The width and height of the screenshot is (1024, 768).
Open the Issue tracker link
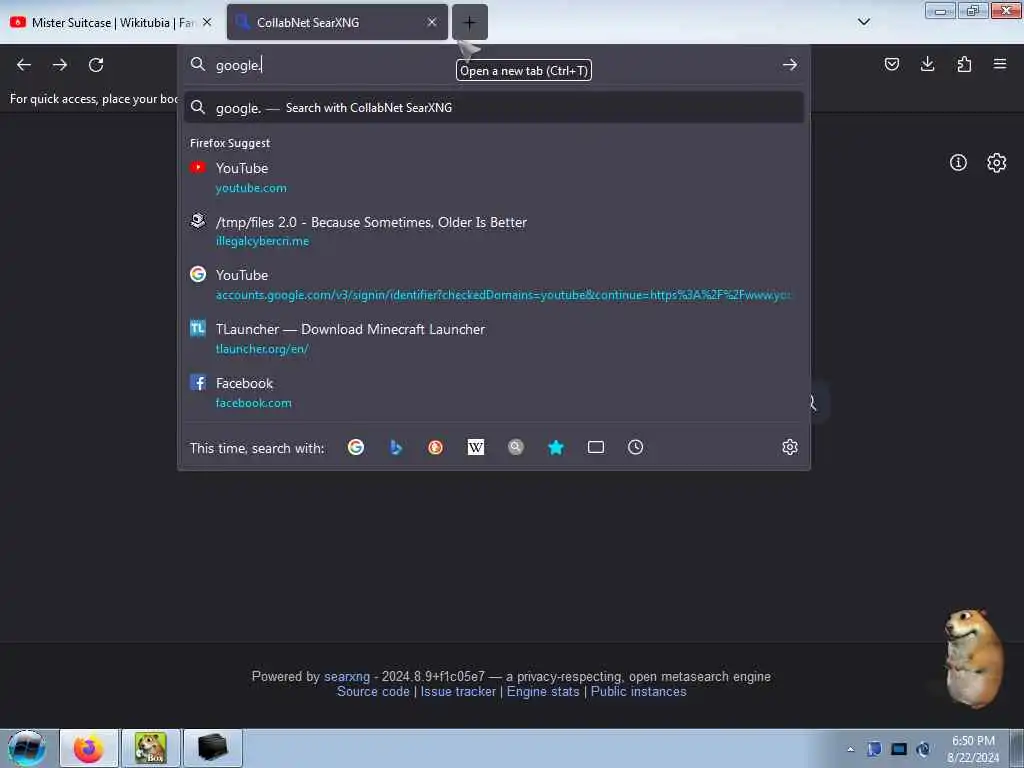(458, 692)
